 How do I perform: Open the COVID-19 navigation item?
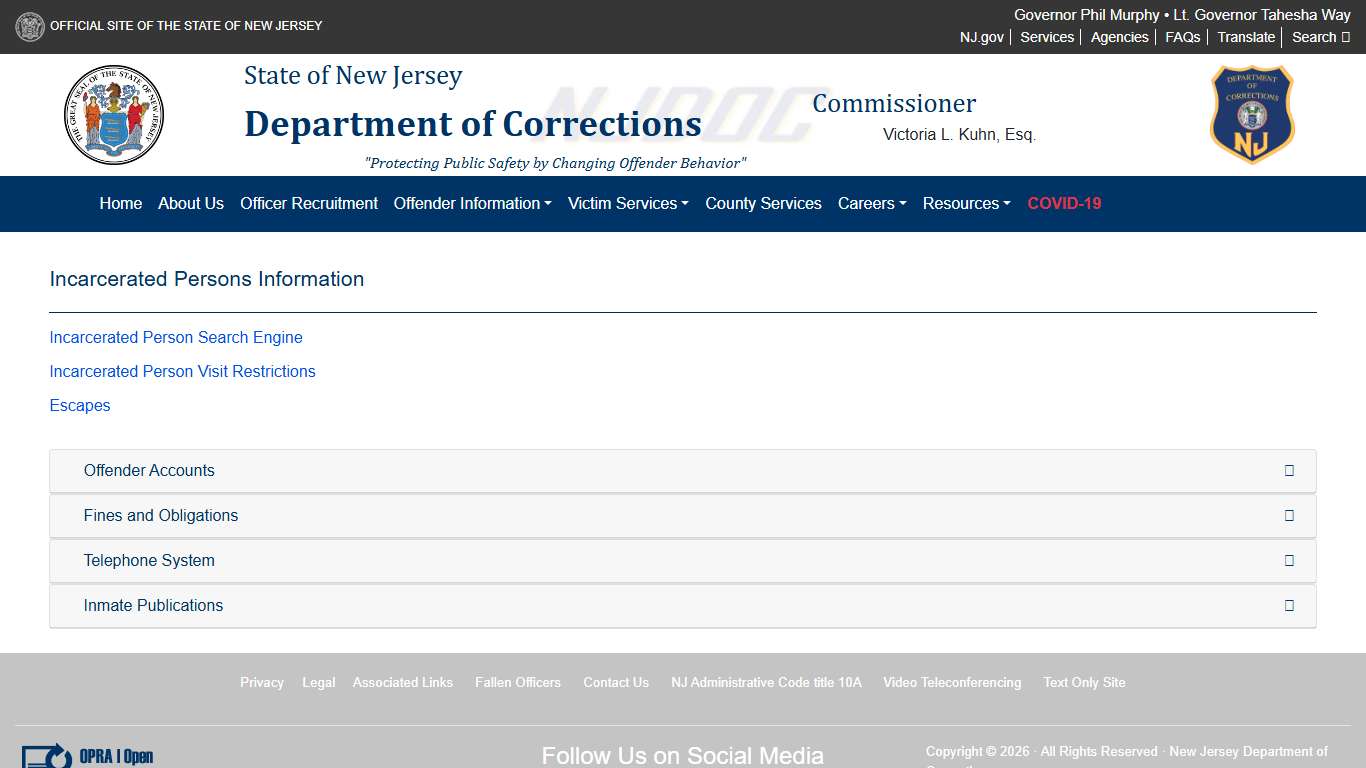tap(1064, 204)
